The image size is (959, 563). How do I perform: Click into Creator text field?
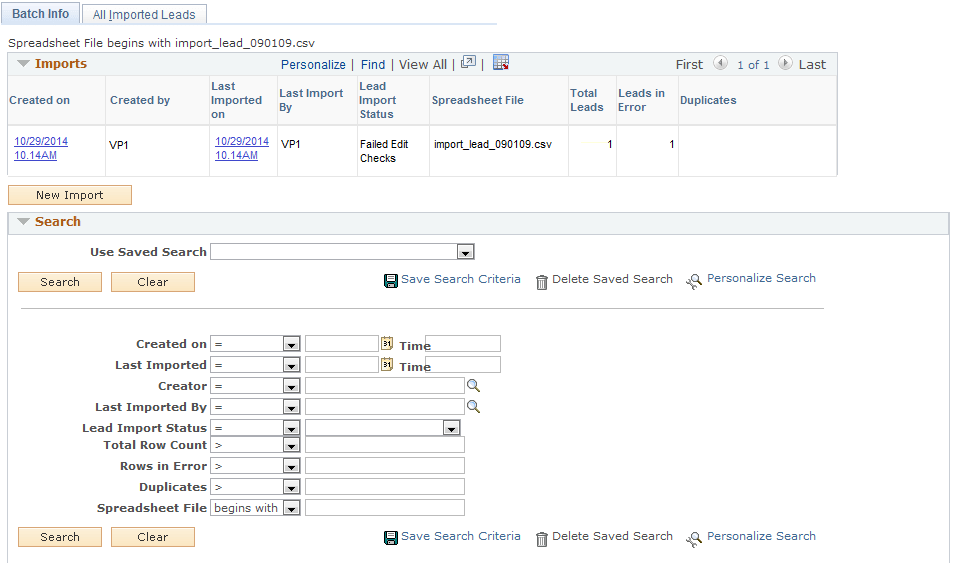tap(385, 386)
